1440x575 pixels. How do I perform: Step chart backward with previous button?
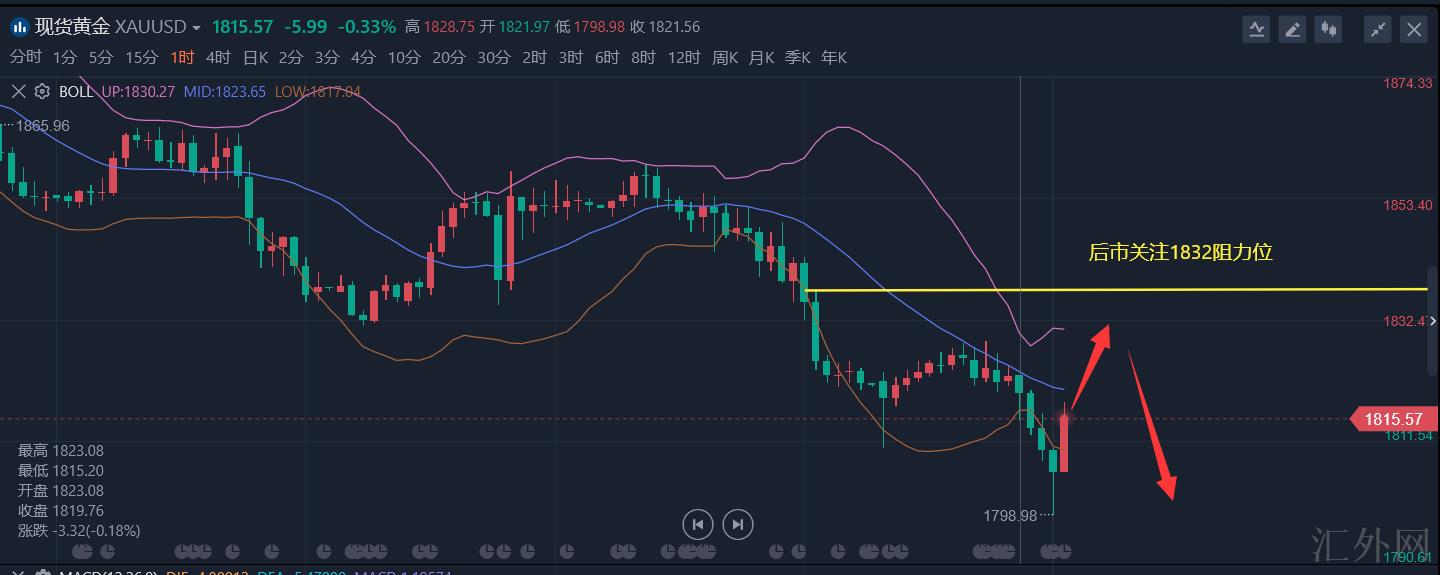pos(698,524)
